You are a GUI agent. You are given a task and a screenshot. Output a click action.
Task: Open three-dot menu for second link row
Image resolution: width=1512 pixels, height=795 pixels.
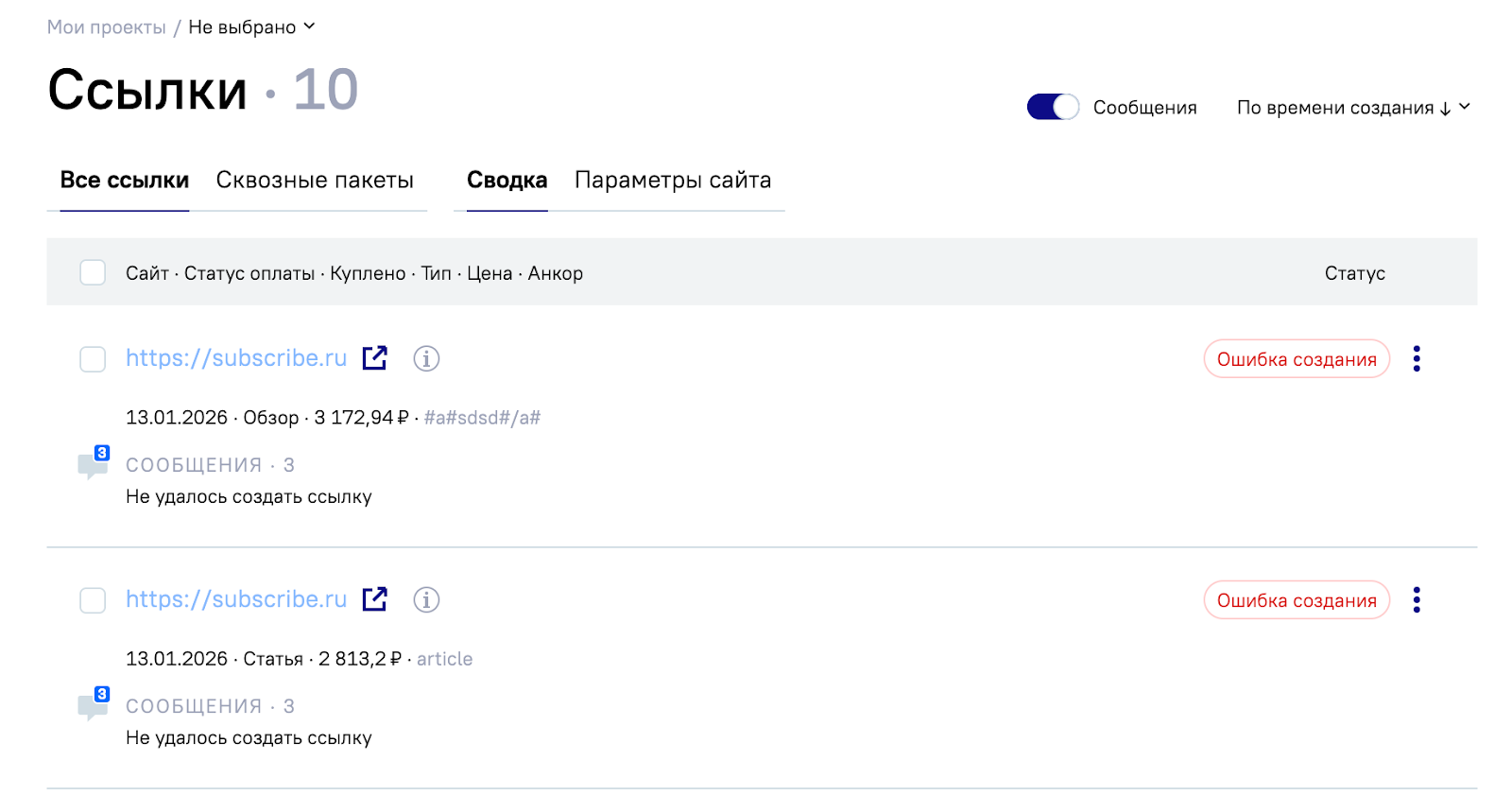(x=1416, y=599)
